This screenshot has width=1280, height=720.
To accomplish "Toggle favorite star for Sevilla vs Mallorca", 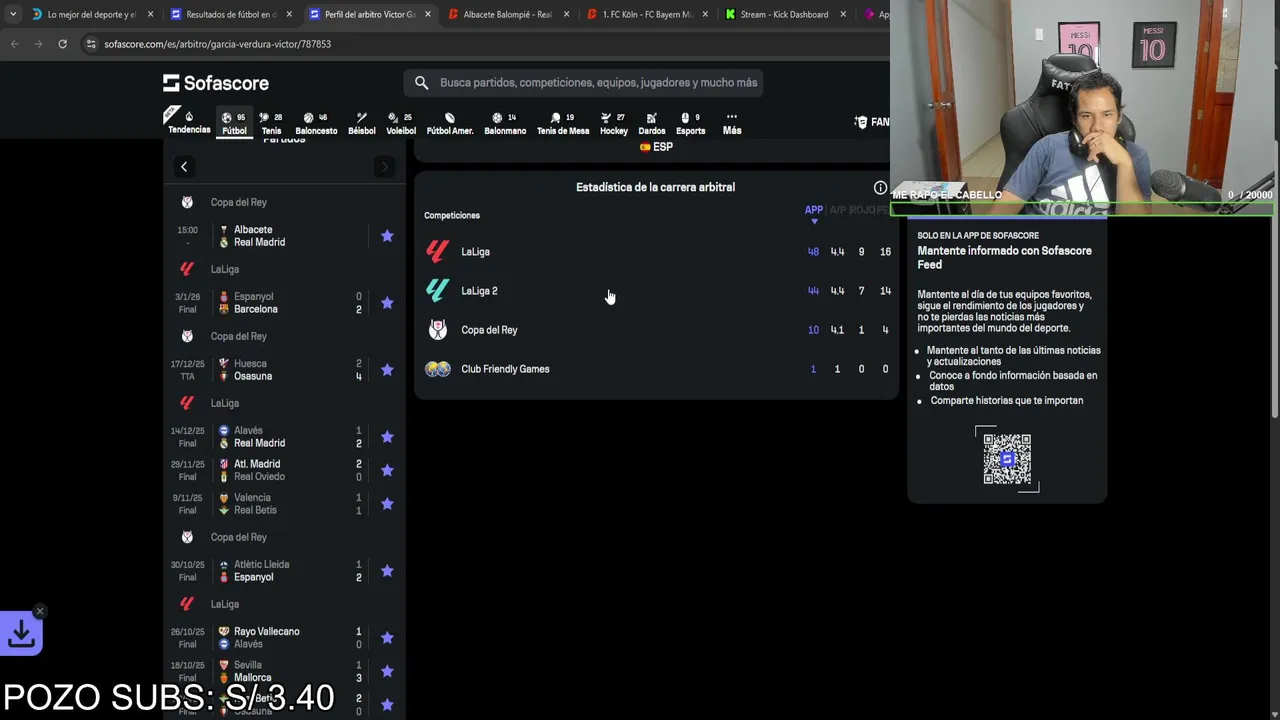I will 387,671.
